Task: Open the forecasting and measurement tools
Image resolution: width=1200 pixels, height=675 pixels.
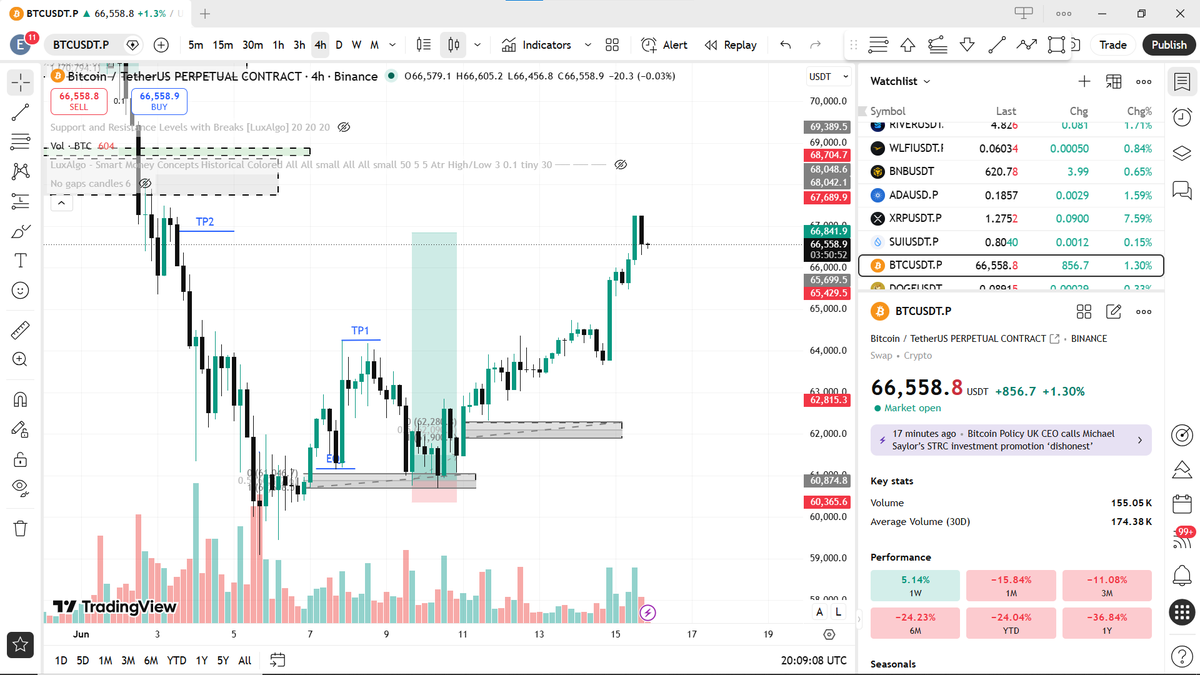Action: pyautogui.click(x=20, y=201)
